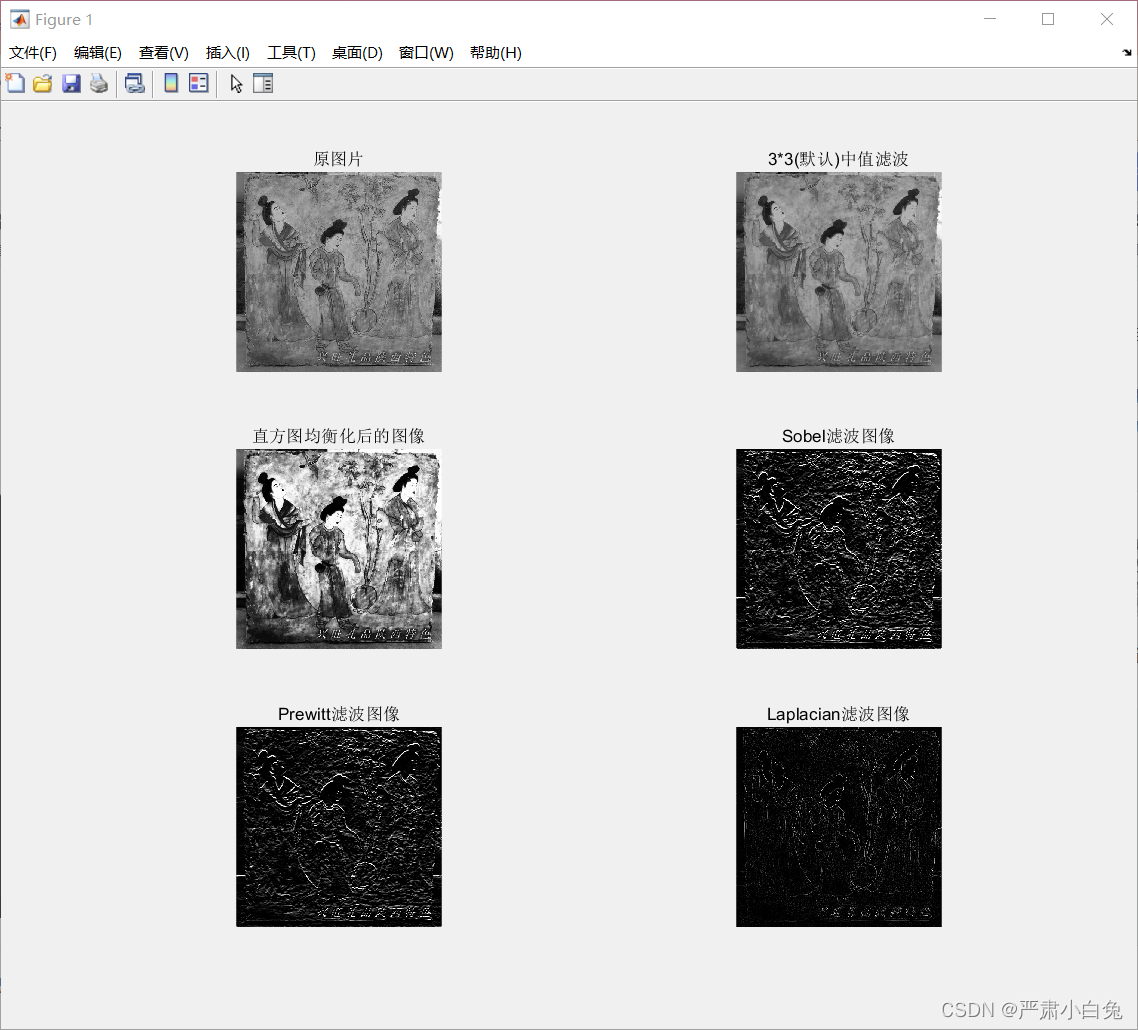Image resolution: width=1138 pixels, height=1030 pixels.
Task: Select the Sobel filtered image subplot
Action: pyautogui.click(x=839, y=549)
